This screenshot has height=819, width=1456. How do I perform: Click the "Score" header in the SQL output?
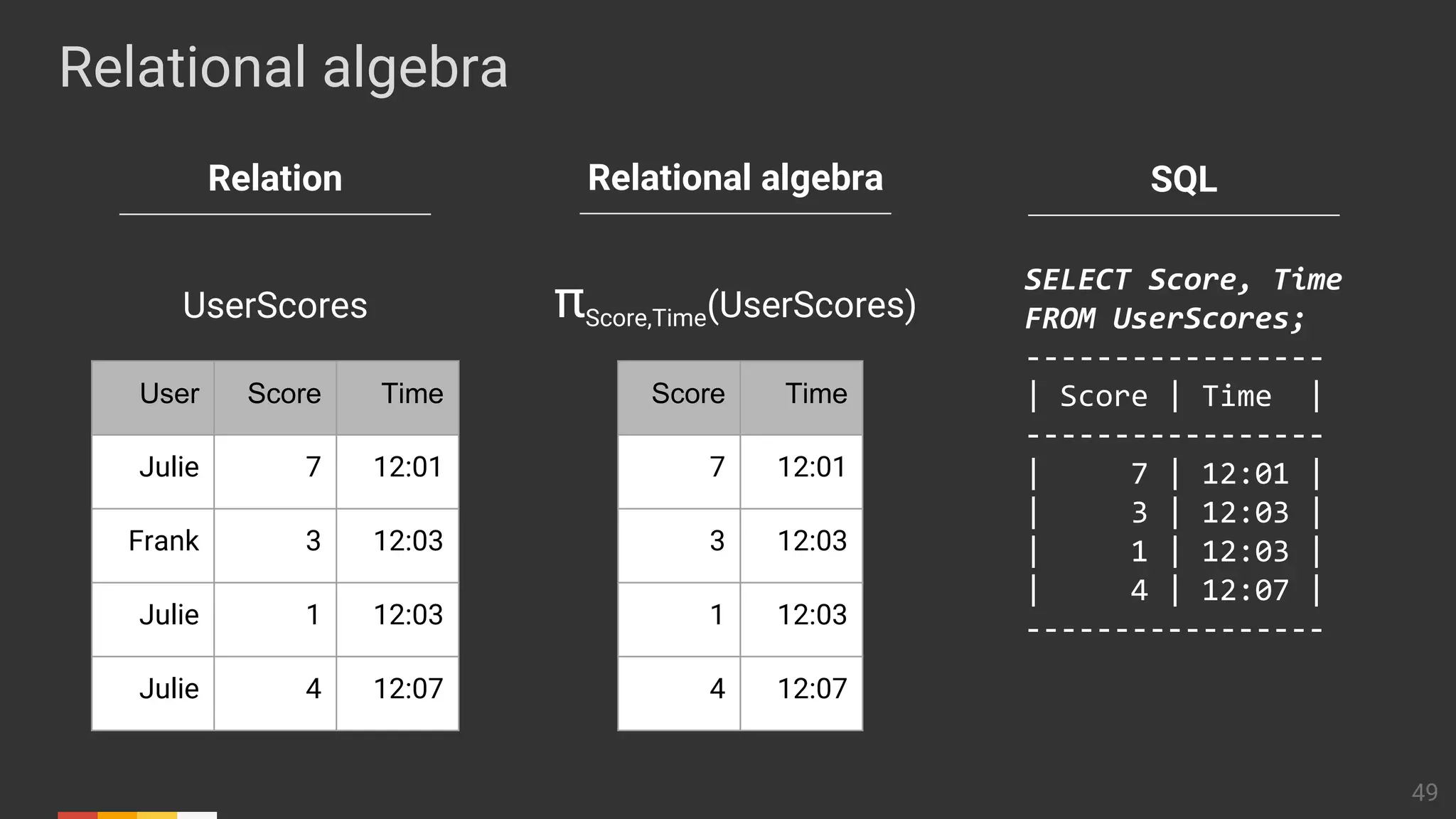(x=1103, y=396)
